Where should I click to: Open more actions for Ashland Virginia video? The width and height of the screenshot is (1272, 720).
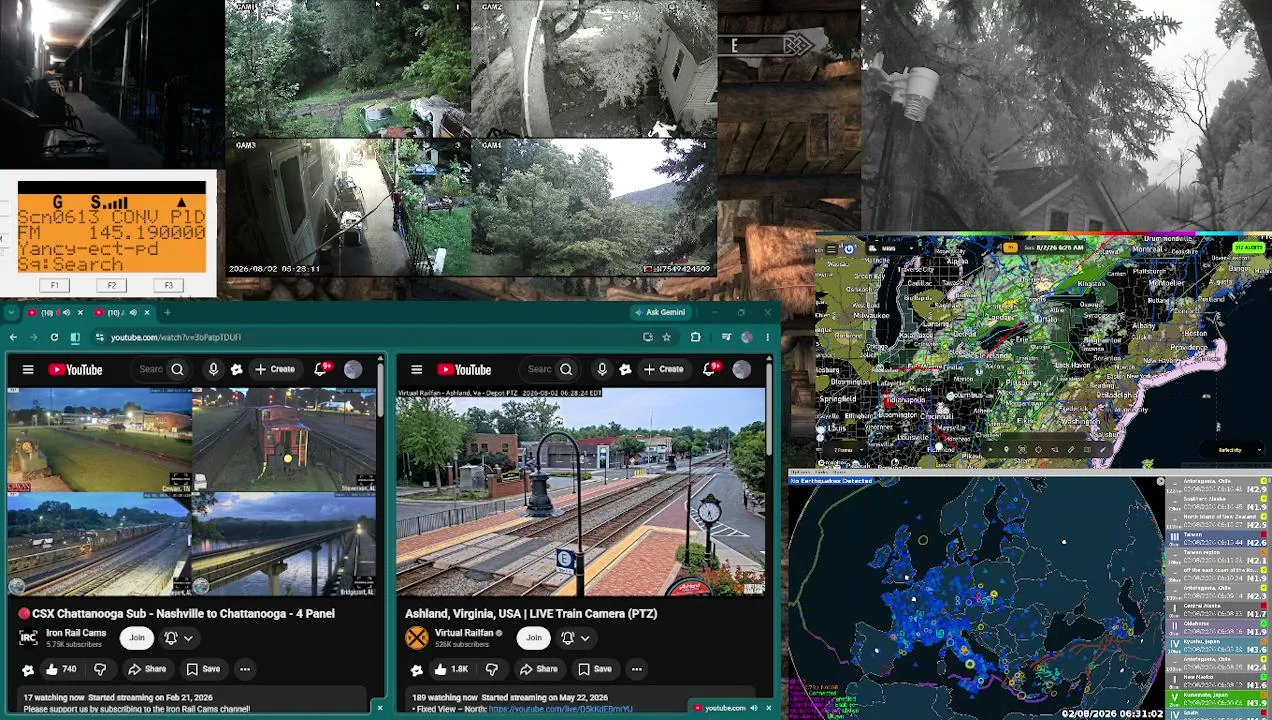636,669
